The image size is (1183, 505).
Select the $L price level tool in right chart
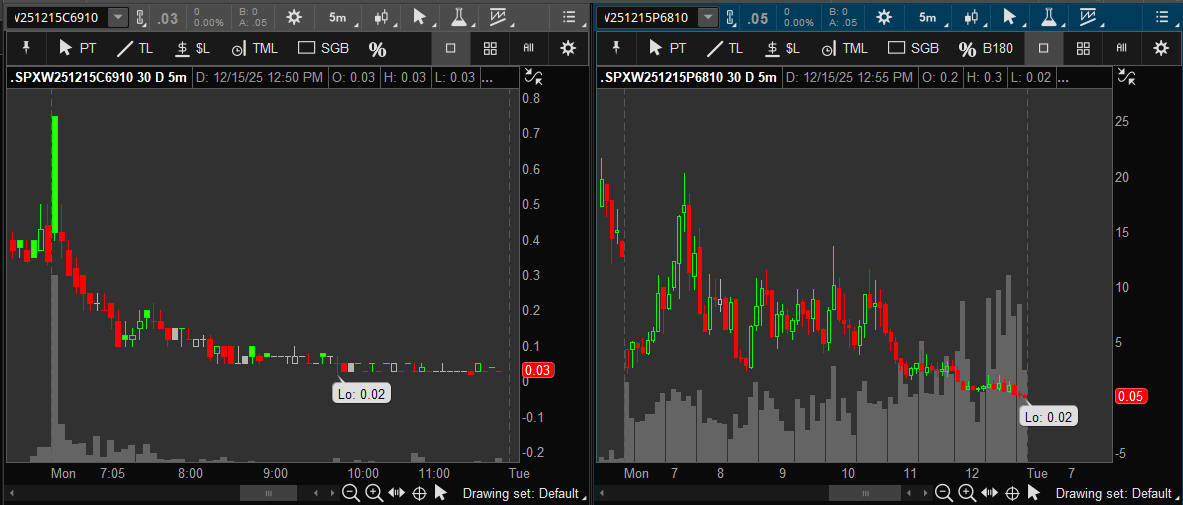point(781,48)
